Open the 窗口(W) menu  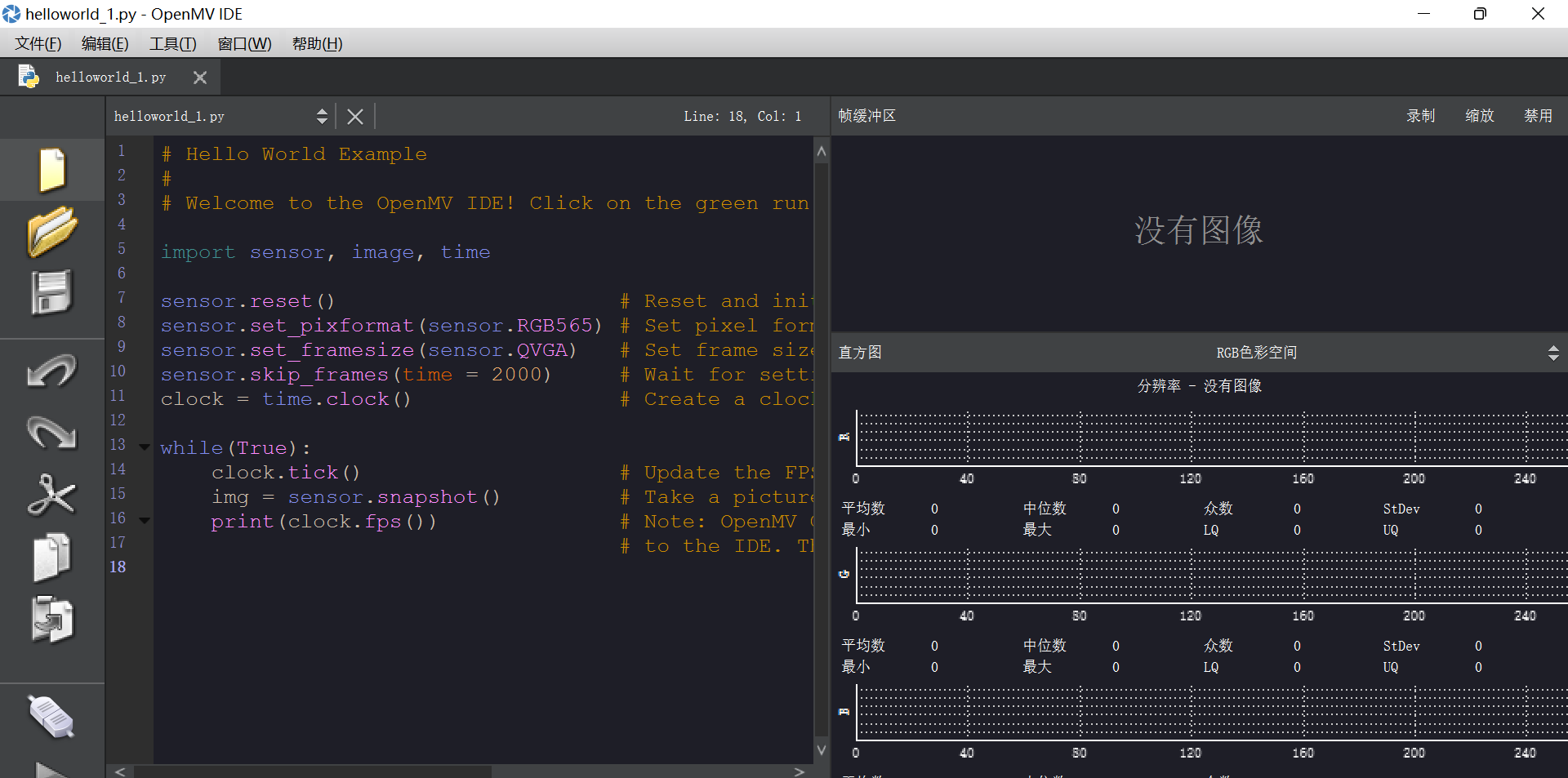[x=244, y=43]
